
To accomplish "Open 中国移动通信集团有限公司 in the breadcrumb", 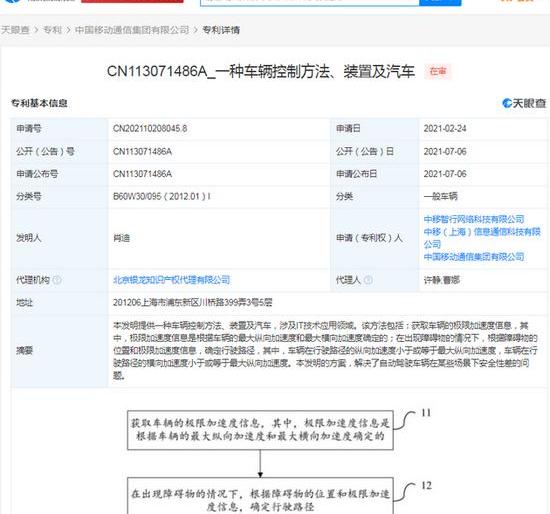I will [132, 30].
